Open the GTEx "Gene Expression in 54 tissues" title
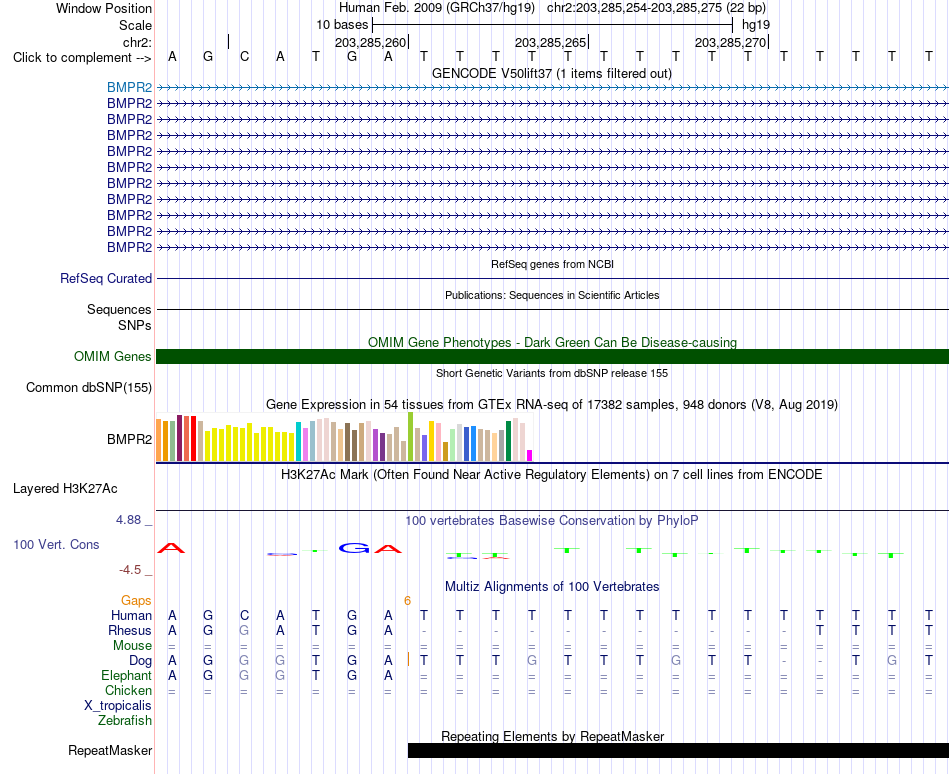The width and height of the screenshot is (950, 774). [x=552, y=405]
